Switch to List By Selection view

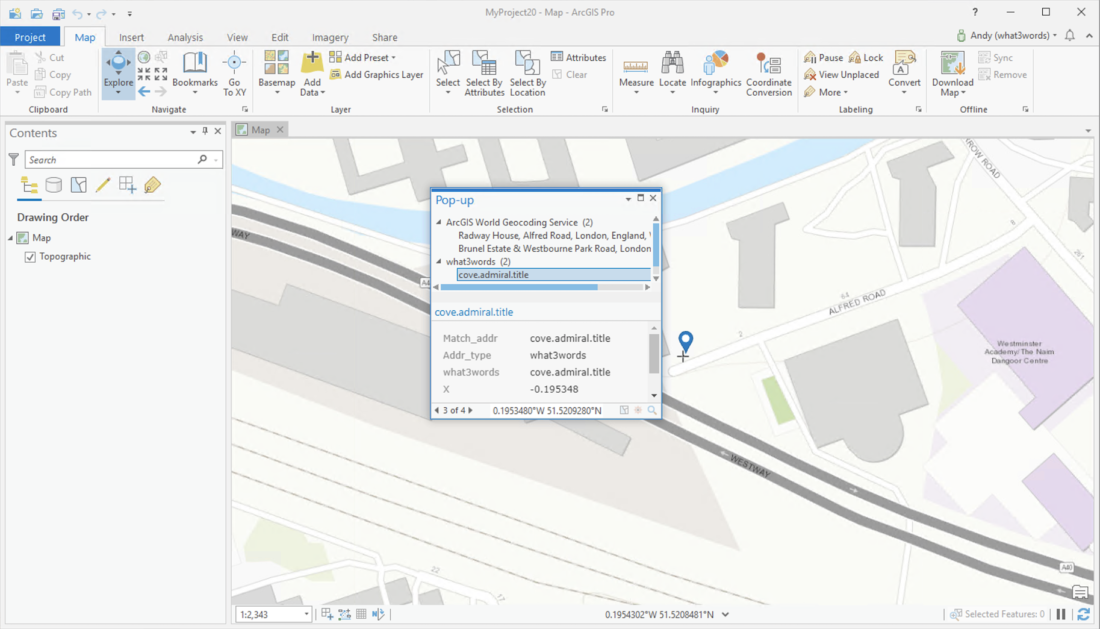[79, 185]
